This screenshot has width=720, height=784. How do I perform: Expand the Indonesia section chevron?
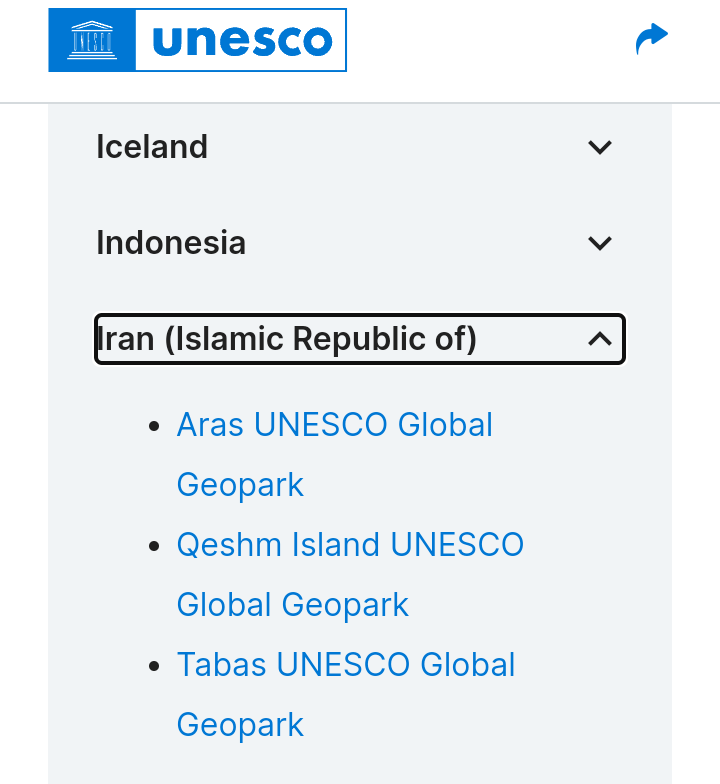(599, 243)
